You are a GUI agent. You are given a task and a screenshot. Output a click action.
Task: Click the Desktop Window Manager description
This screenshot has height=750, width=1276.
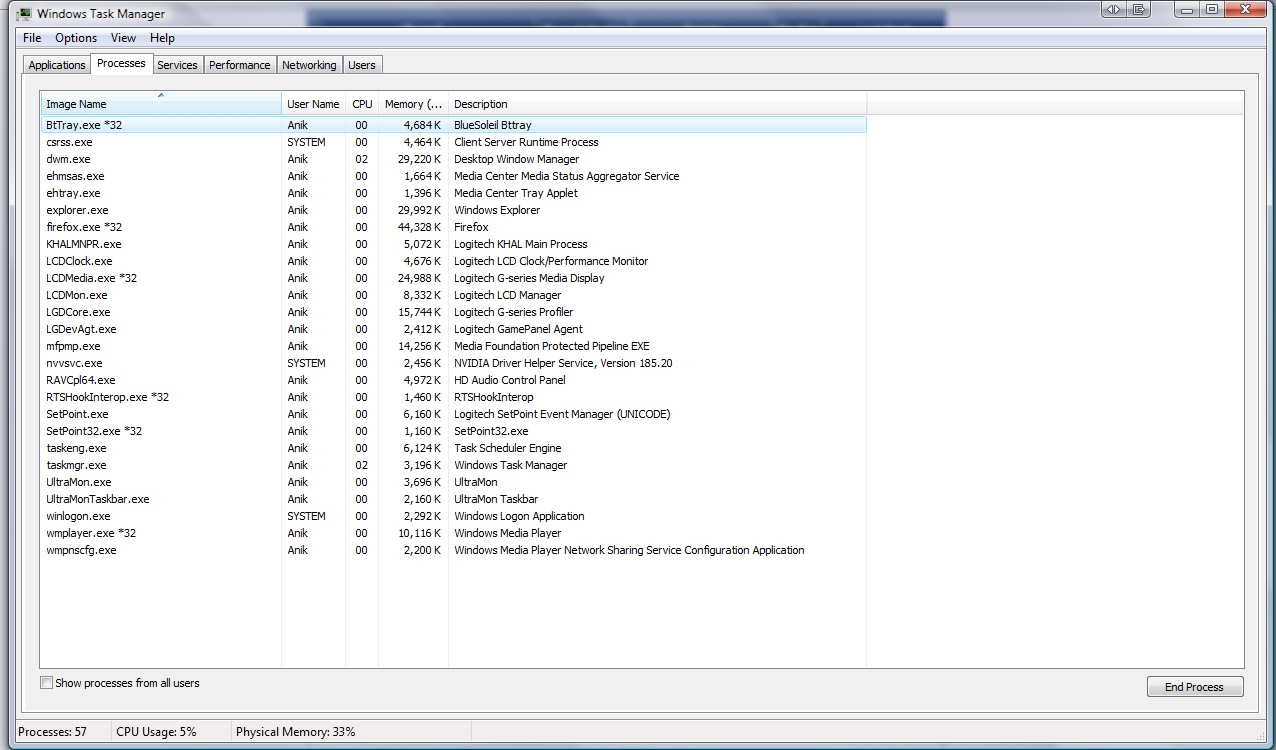click(x=516, y=159)
